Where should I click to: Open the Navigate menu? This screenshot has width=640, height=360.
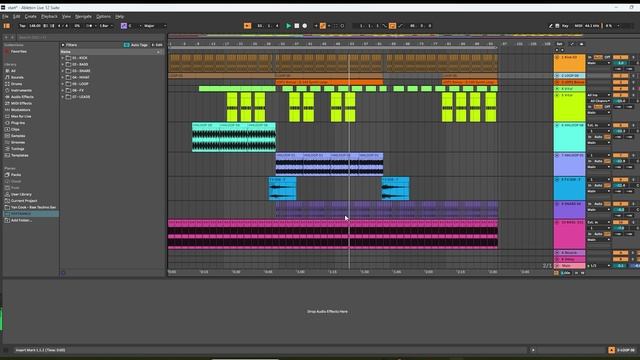point(83,16)
